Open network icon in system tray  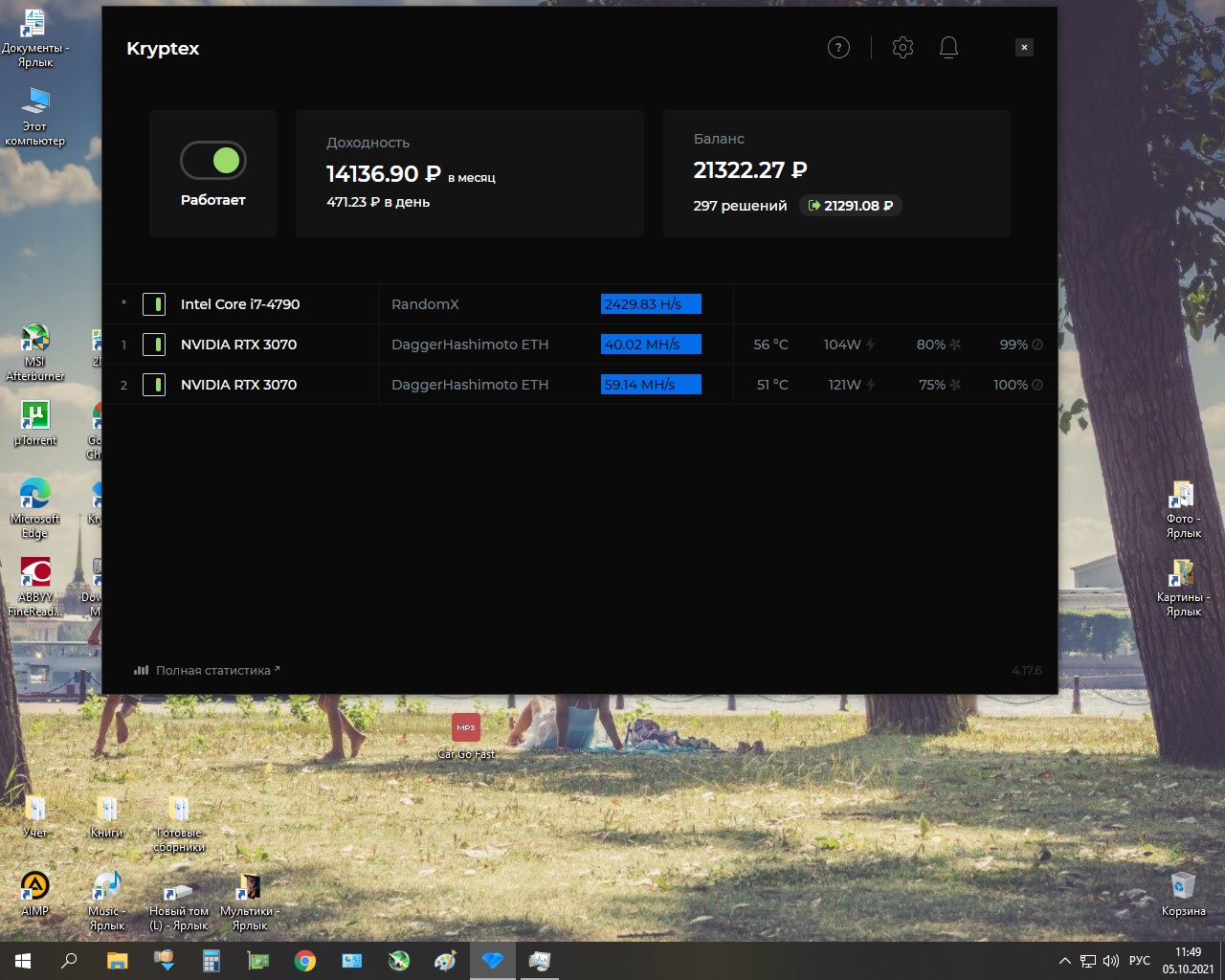[1088, 961]
